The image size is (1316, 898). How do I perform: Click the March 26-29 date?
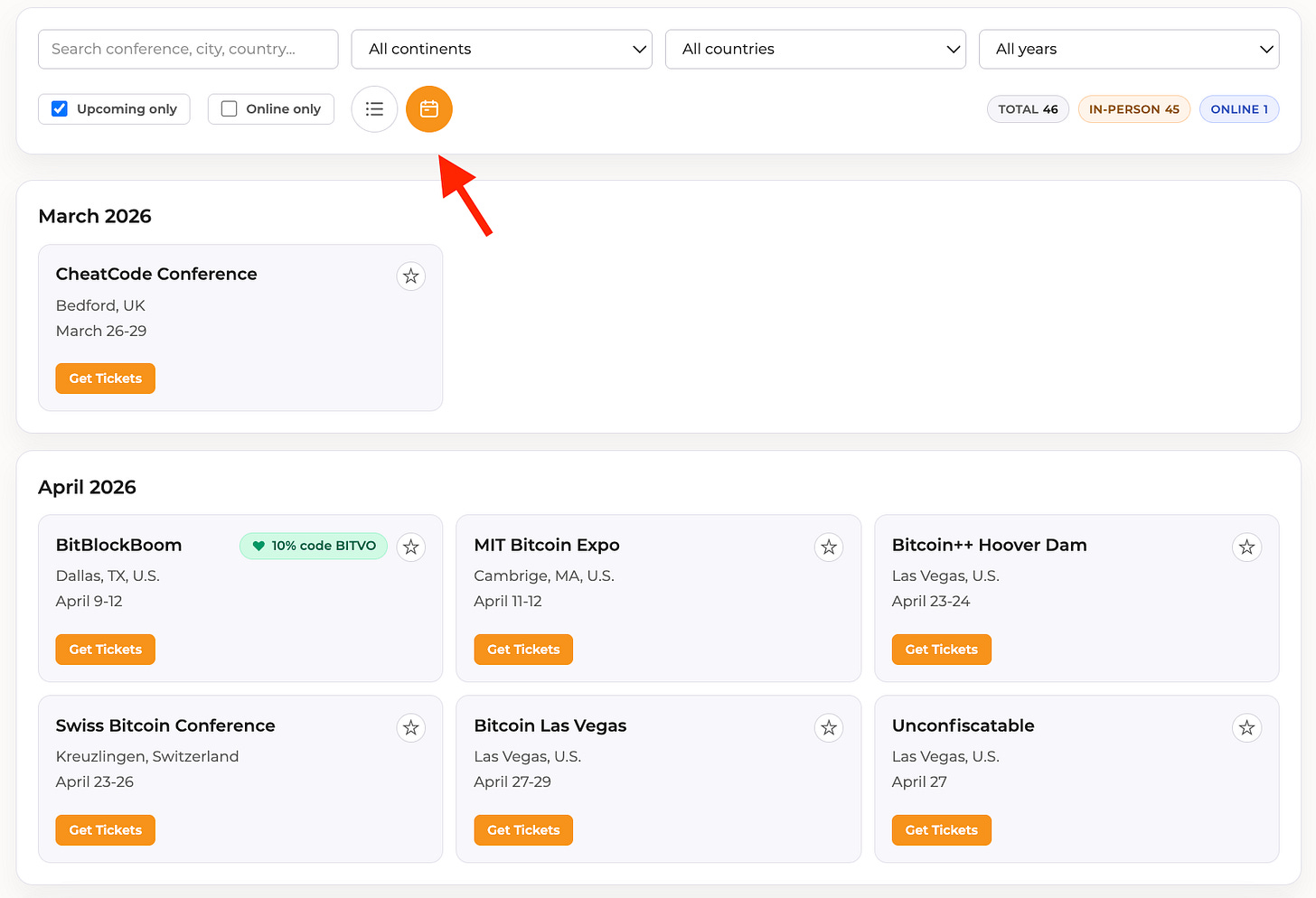(101, 331)
